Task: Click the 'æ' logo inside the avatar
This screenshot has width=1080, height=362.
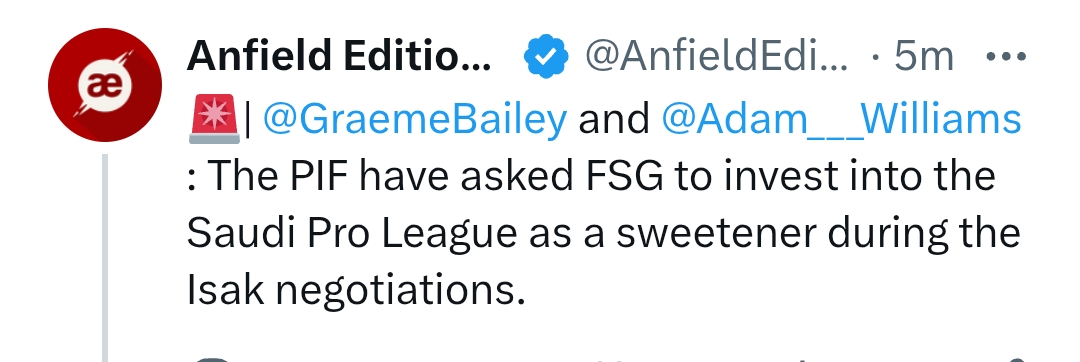Action: (x=105, y=86)
